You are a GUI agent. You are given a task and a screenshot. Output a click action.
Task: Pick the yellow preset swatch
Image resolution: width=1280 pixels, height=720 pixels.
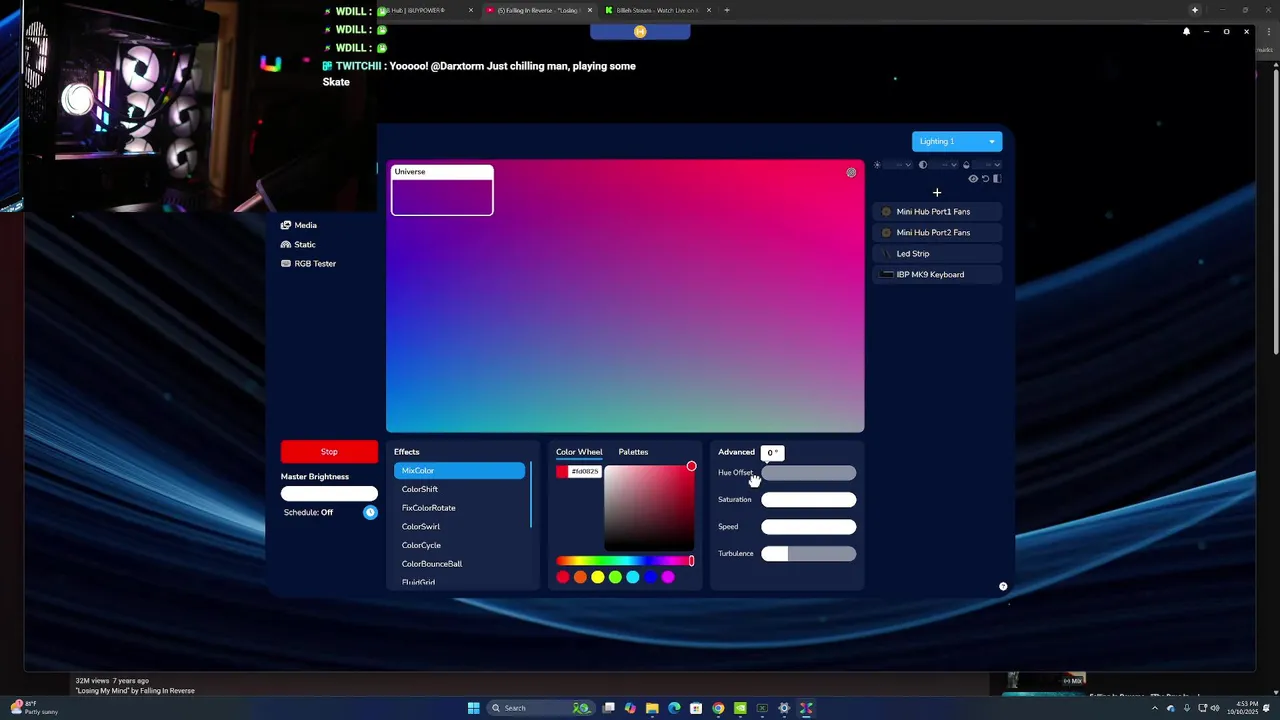click(598, 577)
